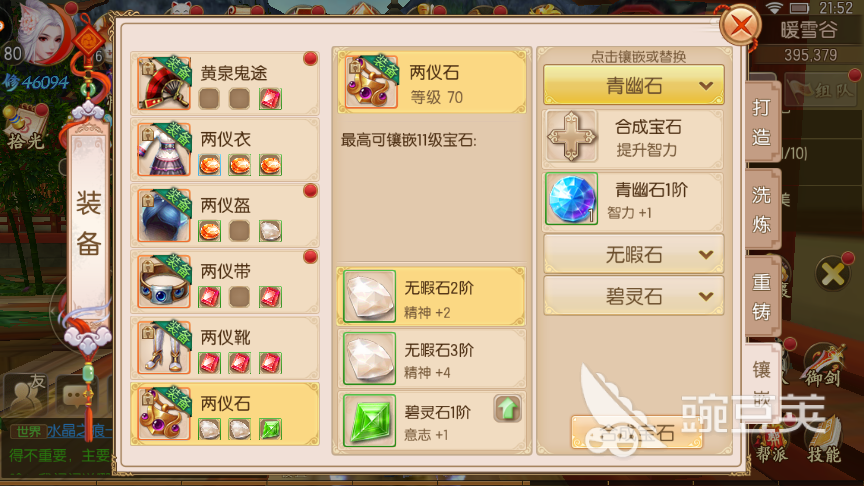Select the 两仪靴 boots equipment icon
Screen dimensions: 864x486
click(x=164, y=348)
